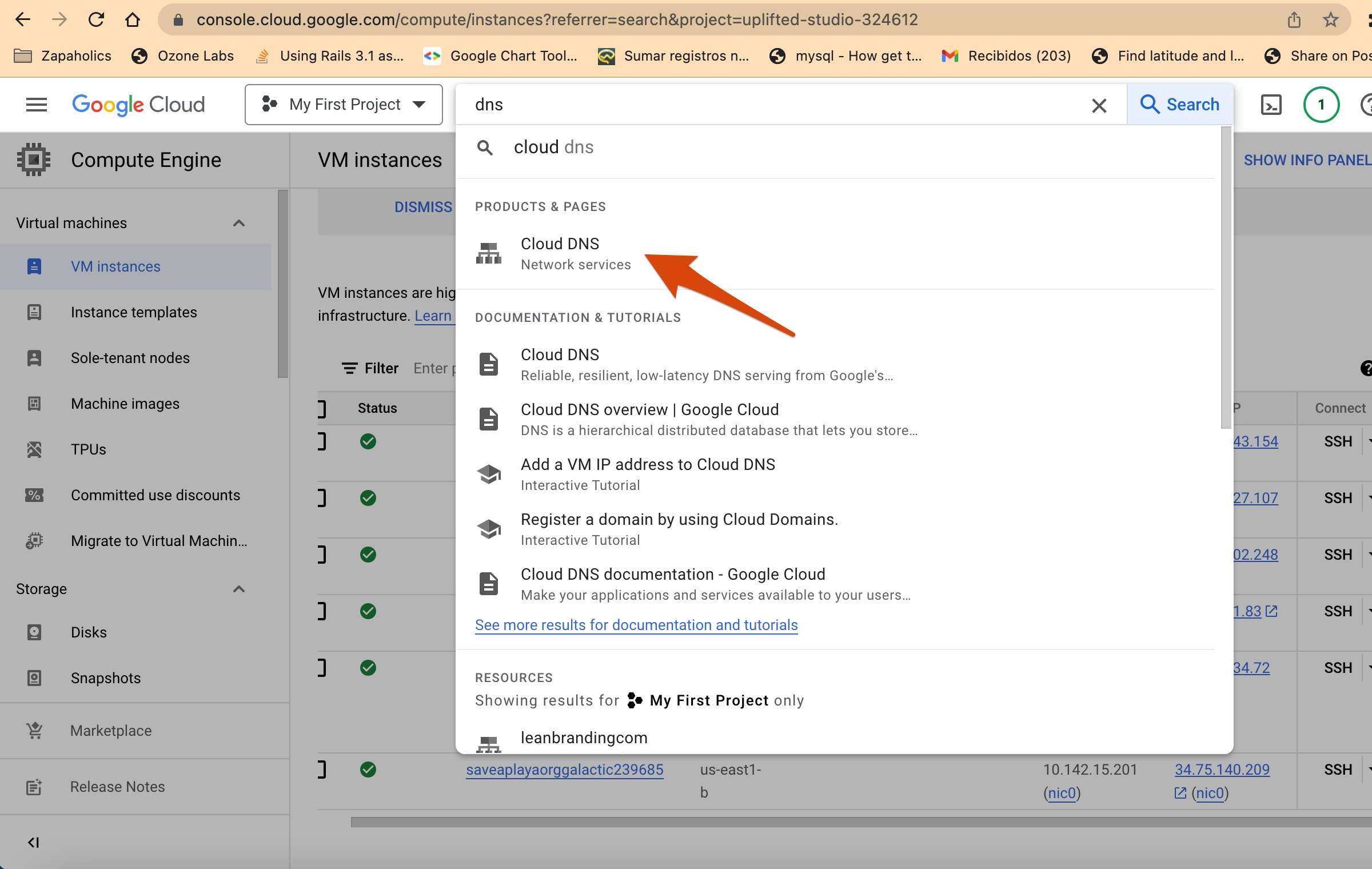Screen dimensions: 1372x869
Task: Check the box for saveaplayaorggalactic239685 row
Action: coord(321,770)
